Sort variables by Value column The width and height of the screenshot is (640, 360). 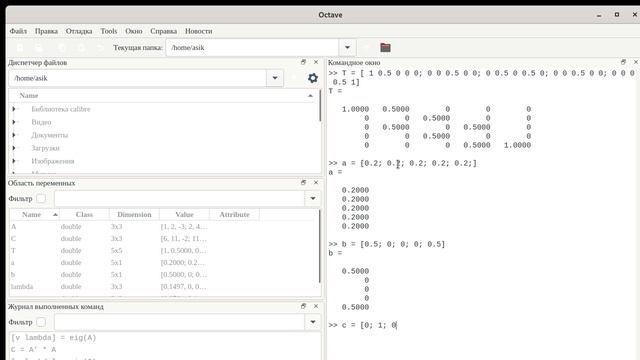[x=184, y=214]
